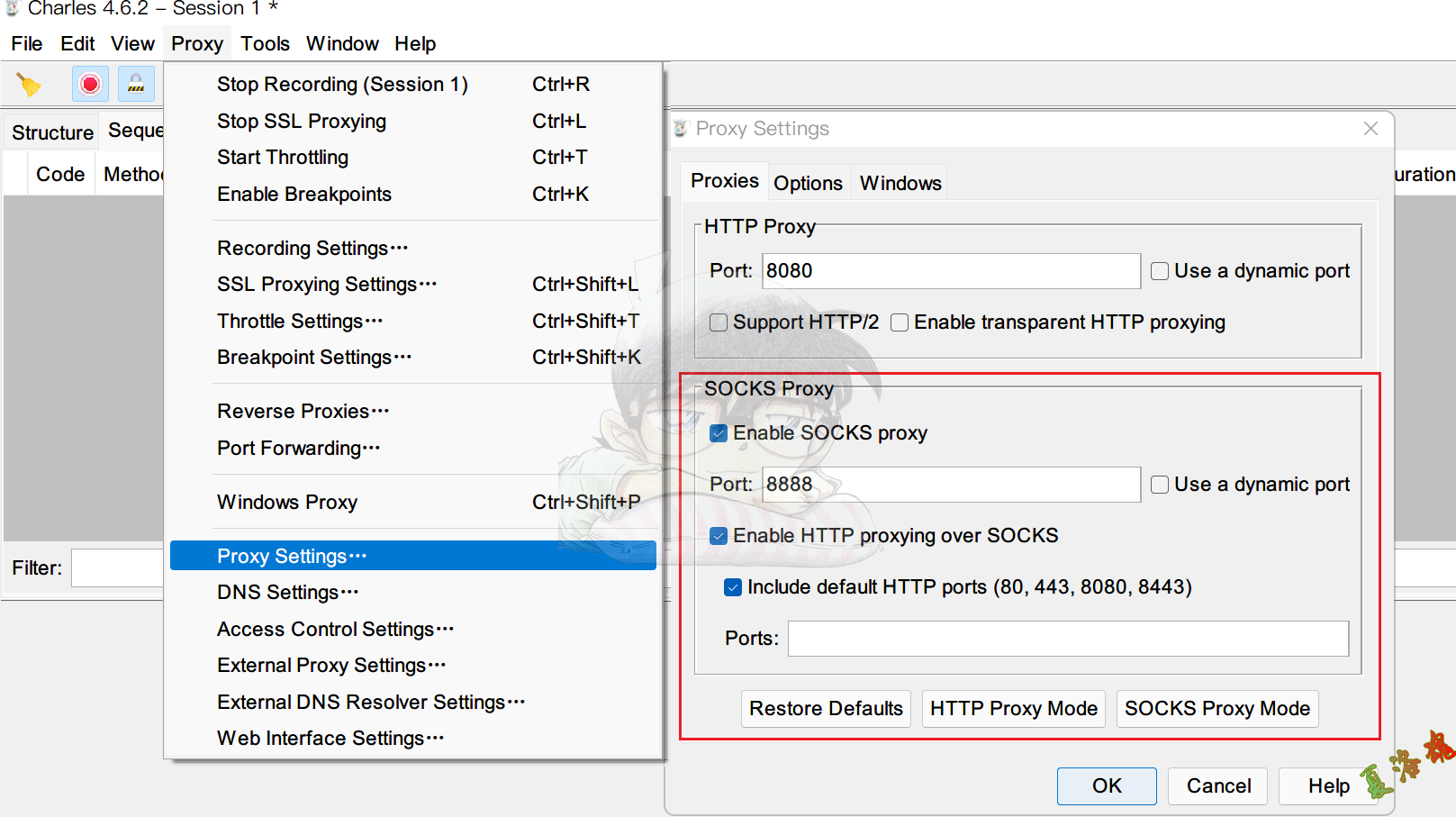Enable Support HTTP/2 checkbox
This screenshot has height=817, width=1456.
click(x=719, y=322)
